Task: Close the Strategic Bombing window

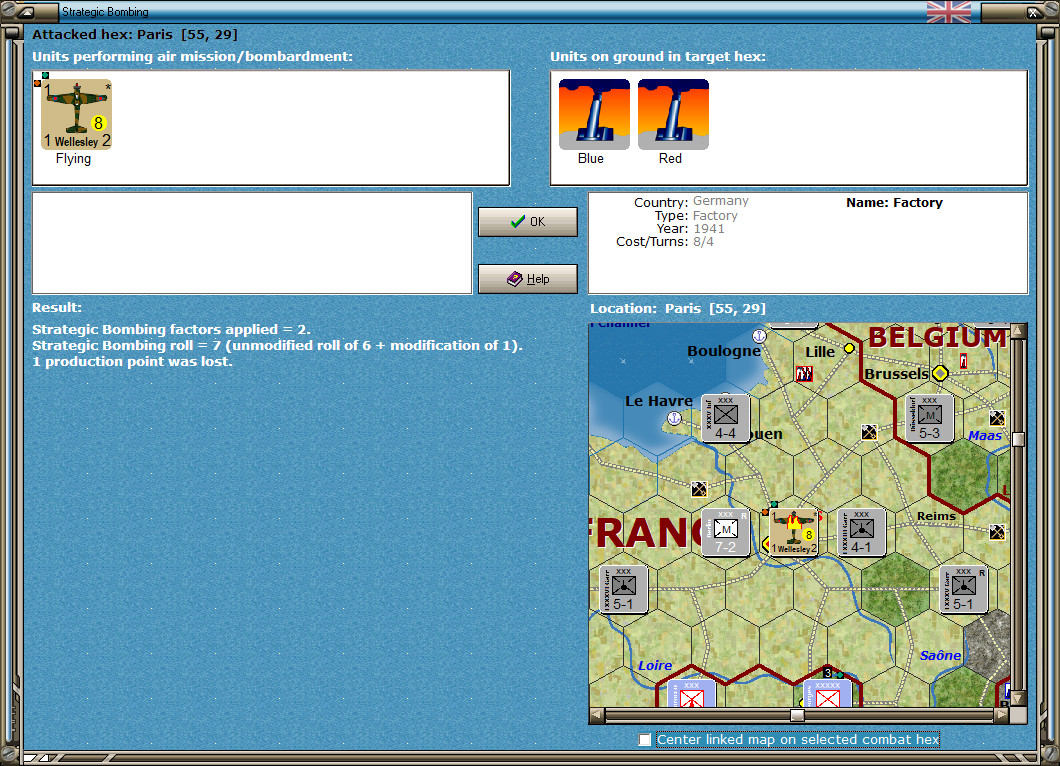Action: [1034, 11]
